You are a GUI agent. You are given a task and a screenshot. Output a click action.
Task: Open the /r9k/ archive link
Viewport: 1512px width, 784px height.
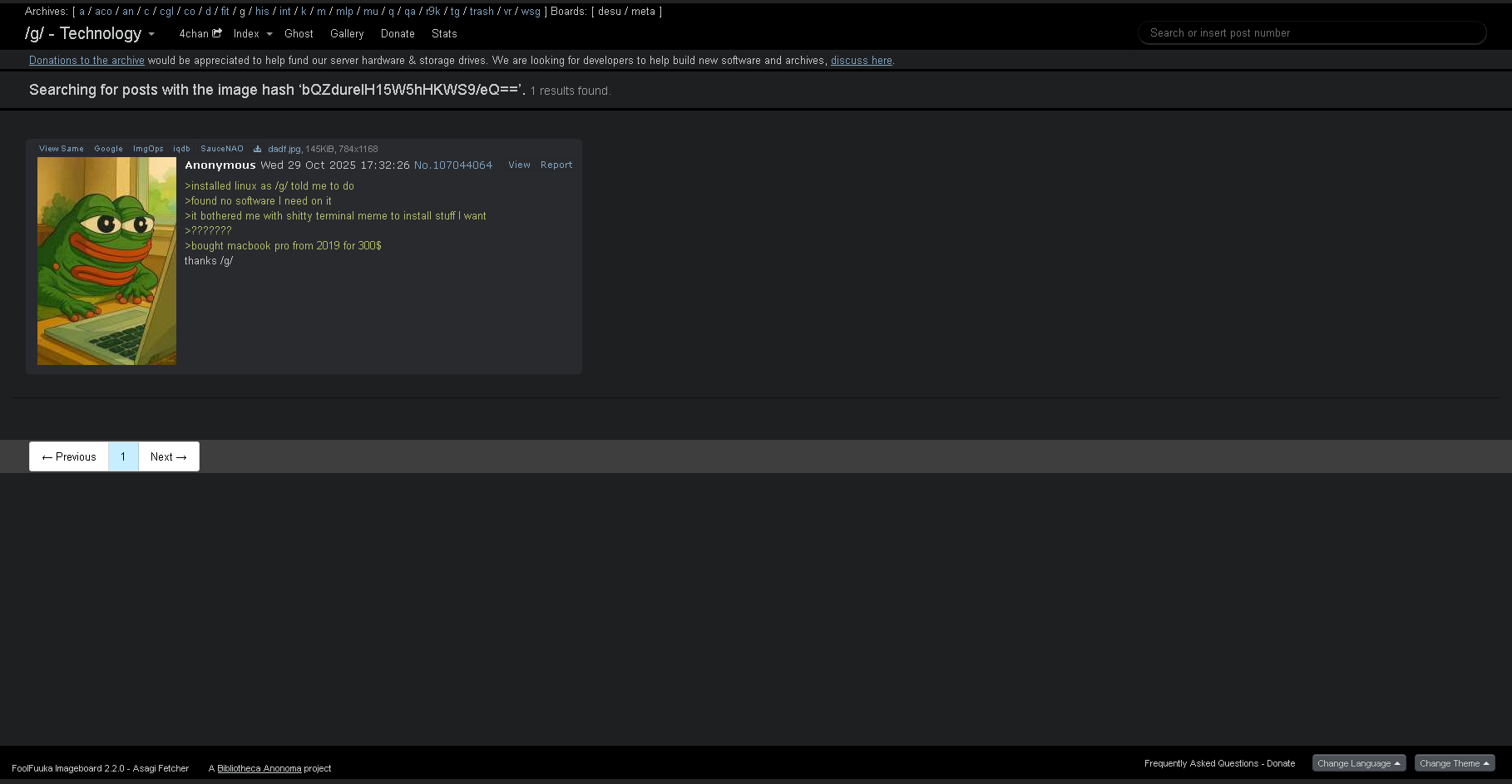pos(432,12)
